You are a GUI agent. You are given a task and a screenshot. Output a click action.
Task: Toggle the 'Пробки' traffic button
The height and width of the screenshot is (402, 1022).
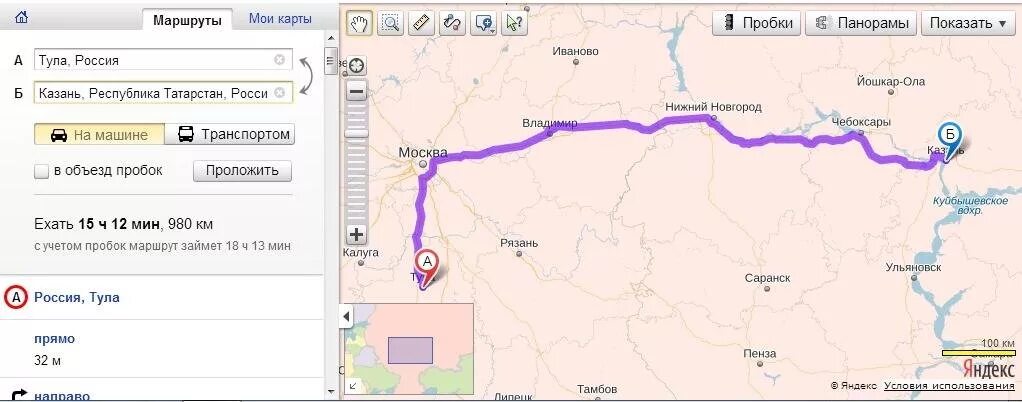[x=757, y=23]
